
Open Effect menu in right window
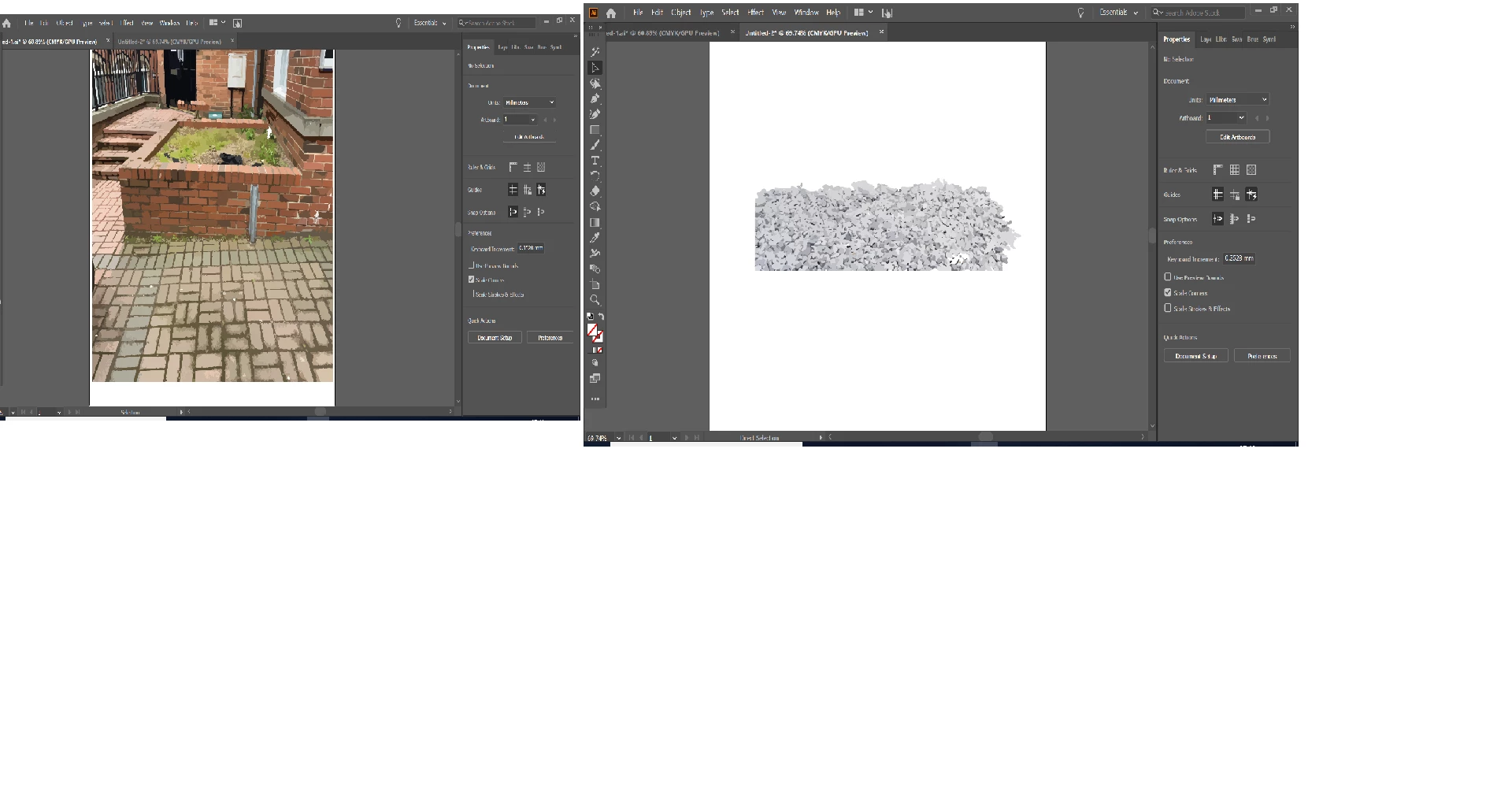[756, 13]
